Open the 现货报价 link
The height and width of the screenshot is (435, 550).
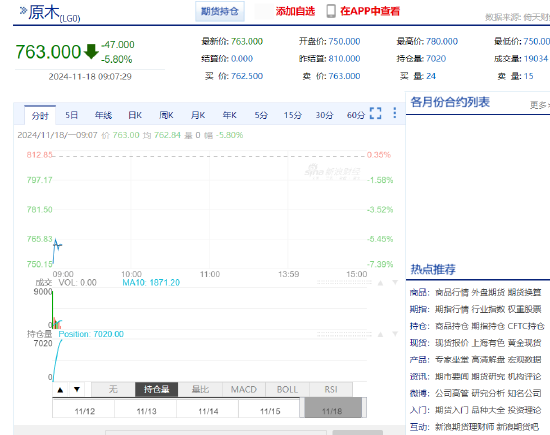tap(452, 343)
